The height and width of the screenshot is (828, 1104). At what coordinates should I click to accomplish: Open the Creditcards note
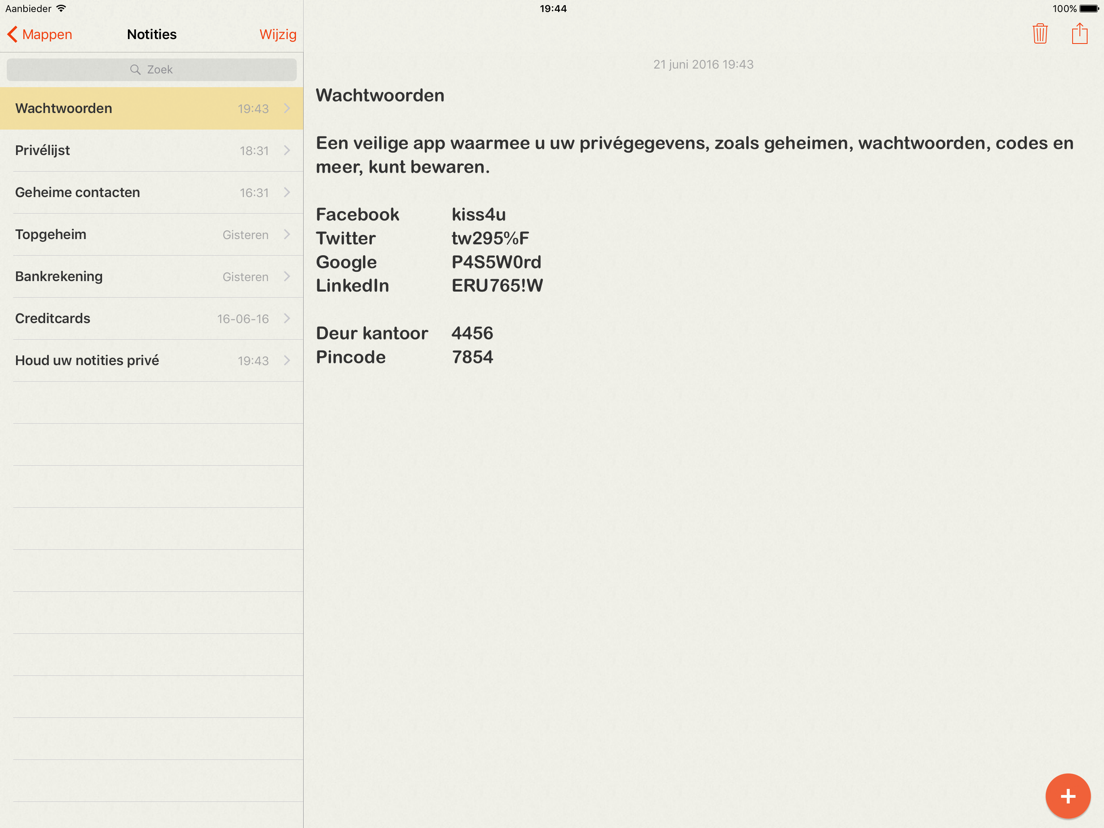pos(151,318)
